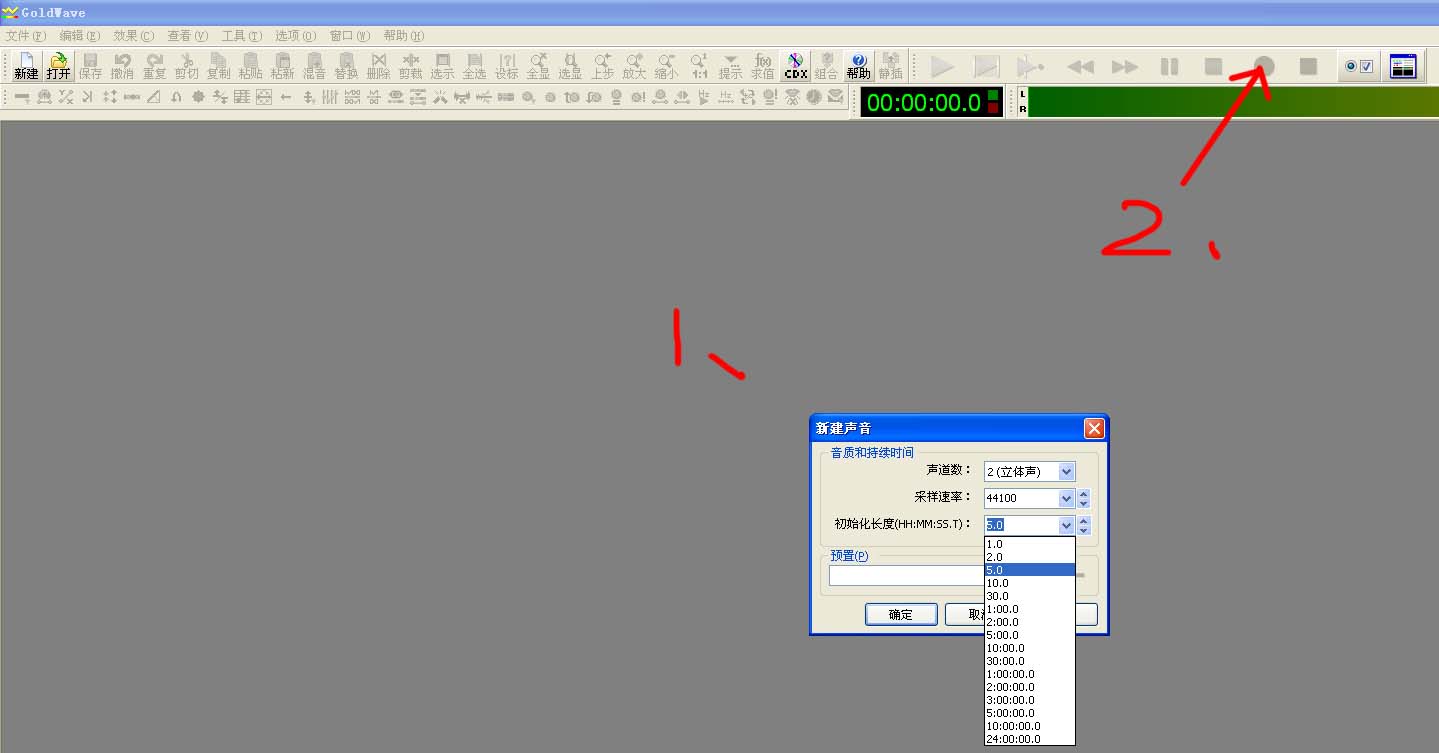The width and height of the screenshot is (1439, 753).
Task: Choose 30:00.0 in the duration list
Action: pyautogui.click(x=1005, y=661)
